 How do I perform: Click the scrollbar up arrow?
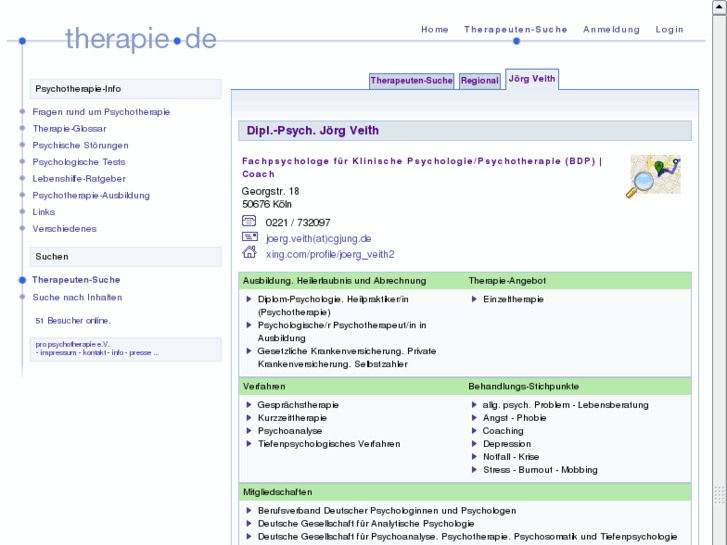[x=720, y=7]
